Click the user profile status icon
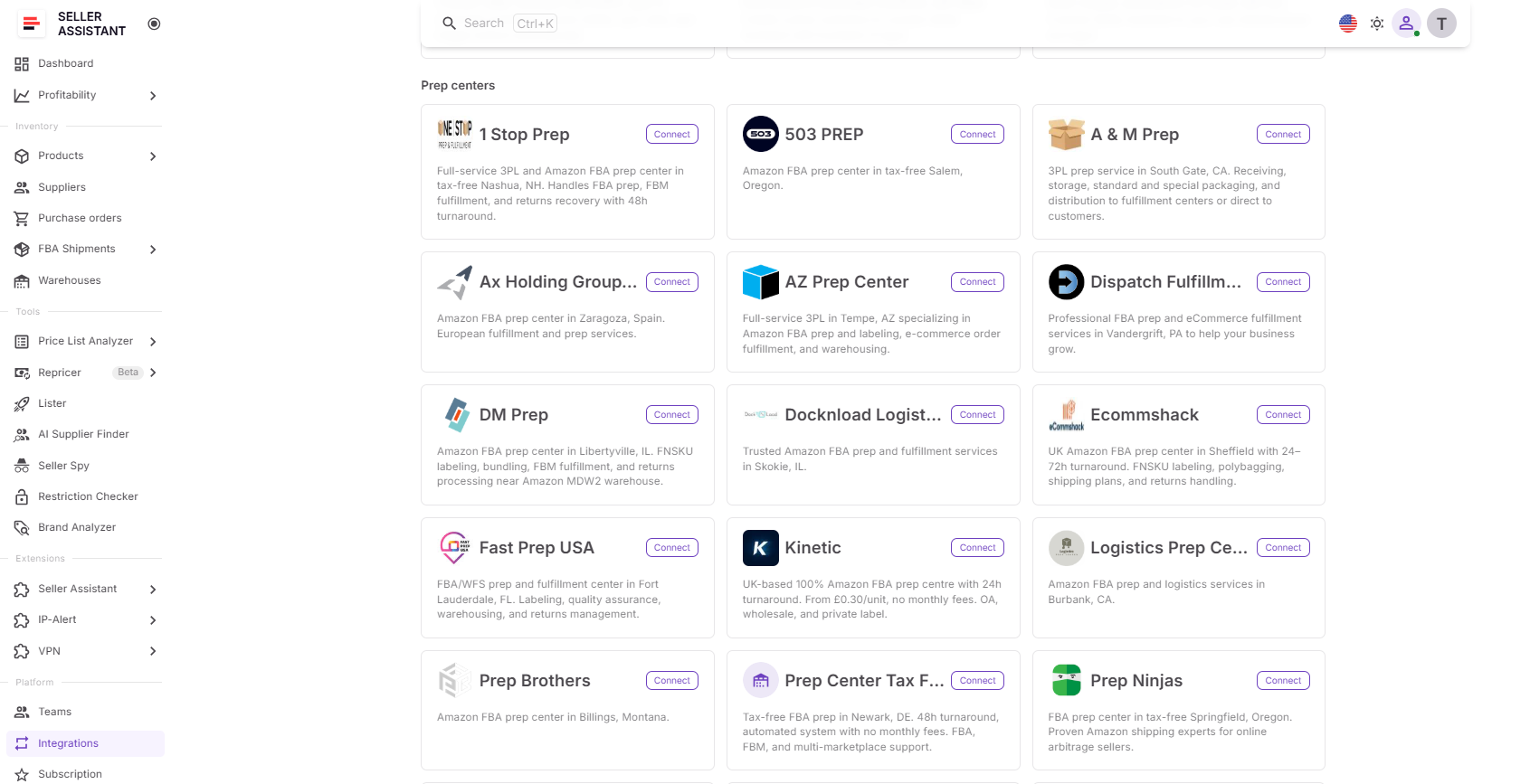The width and height of the screenshot is (1530, 784). [x=1406, y=24]
